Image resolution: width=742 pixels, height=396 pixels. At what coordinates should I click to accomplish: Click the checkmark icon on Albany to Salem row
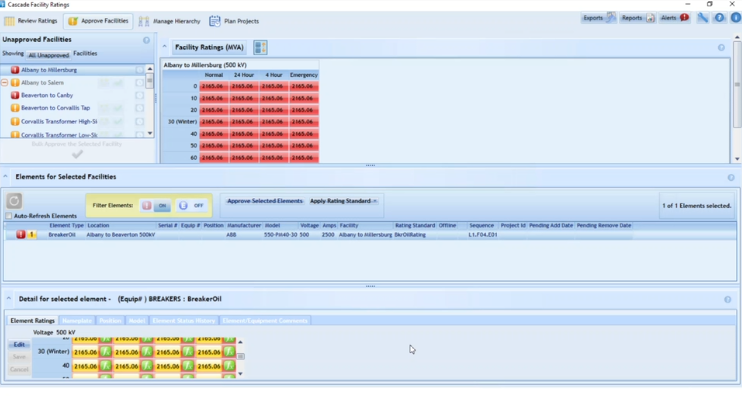tap(118, 83)
